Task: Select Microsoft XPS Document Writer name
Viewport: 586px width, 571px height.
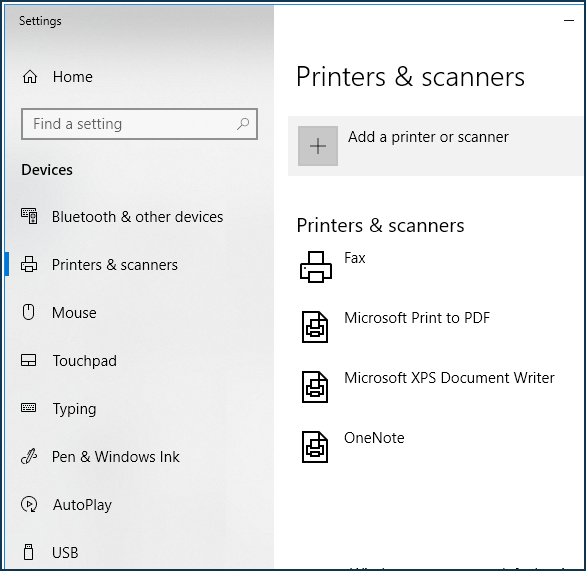Action: coord(449,378)
